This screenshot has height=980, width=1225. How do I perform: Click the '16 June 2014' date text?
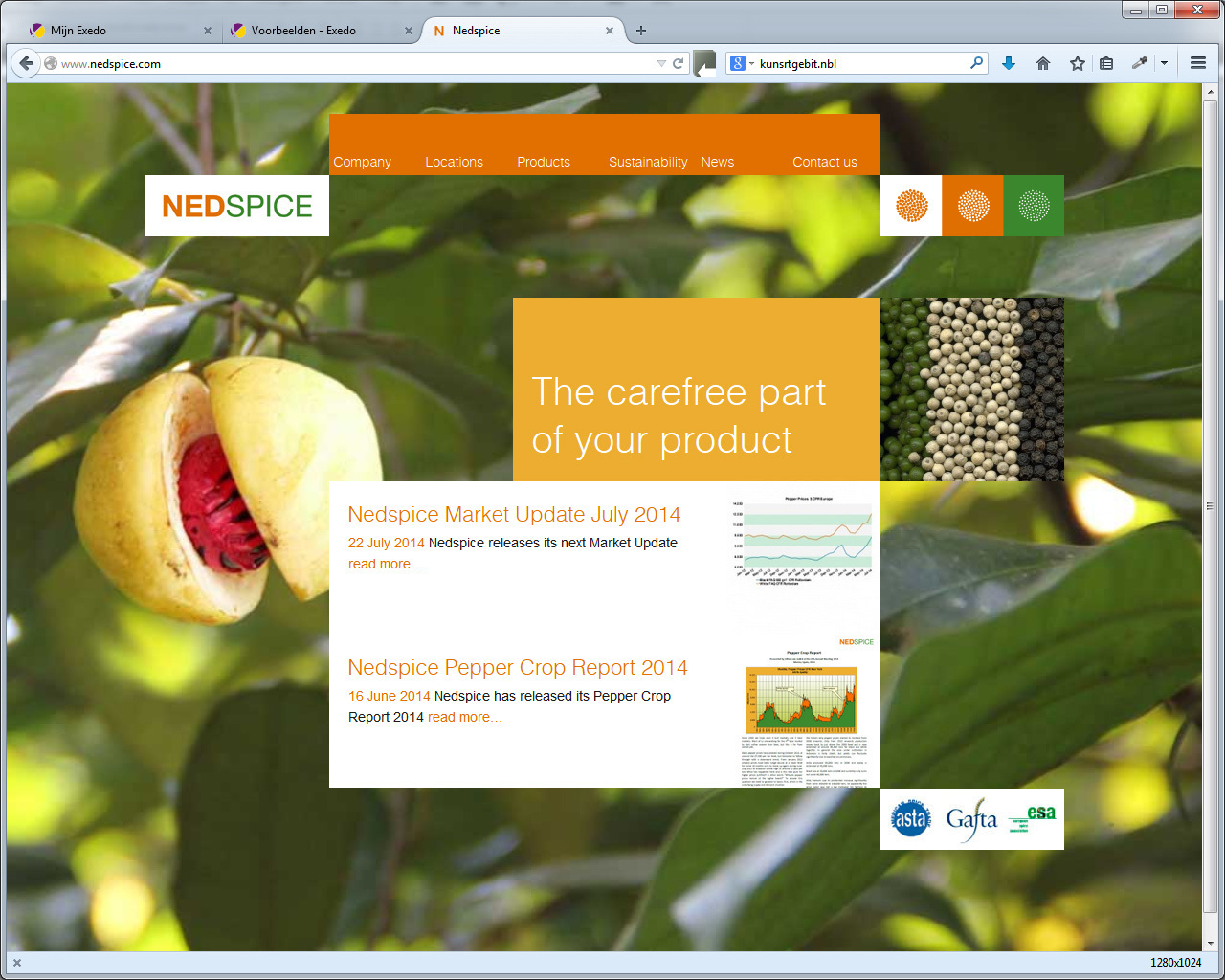(x=389, y=696)
